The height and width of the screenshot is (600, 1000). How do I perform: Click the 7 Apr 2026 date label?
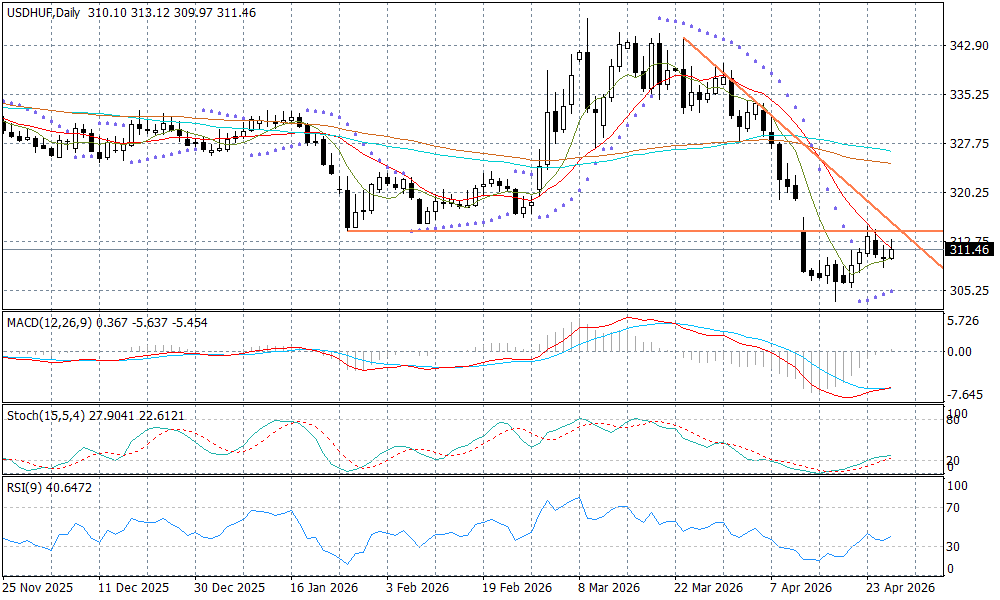(800, 588)
